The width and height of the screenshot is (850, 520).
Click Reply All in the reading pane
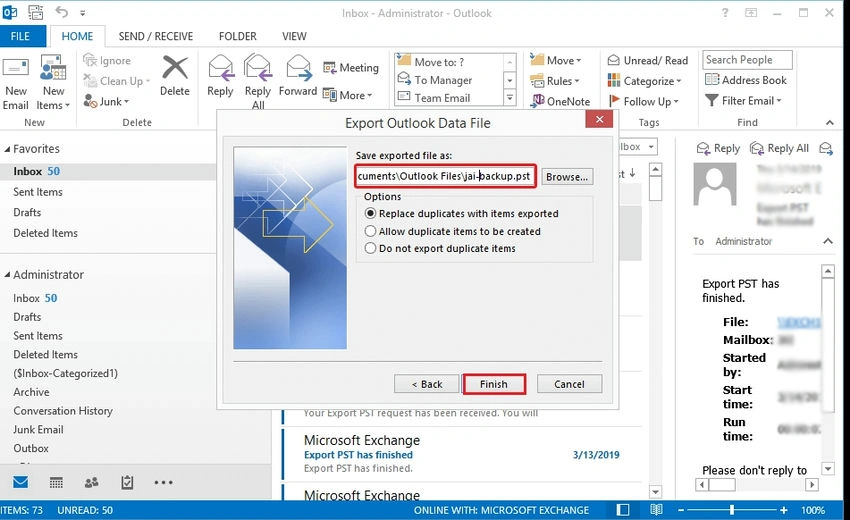tap(779, 148)
